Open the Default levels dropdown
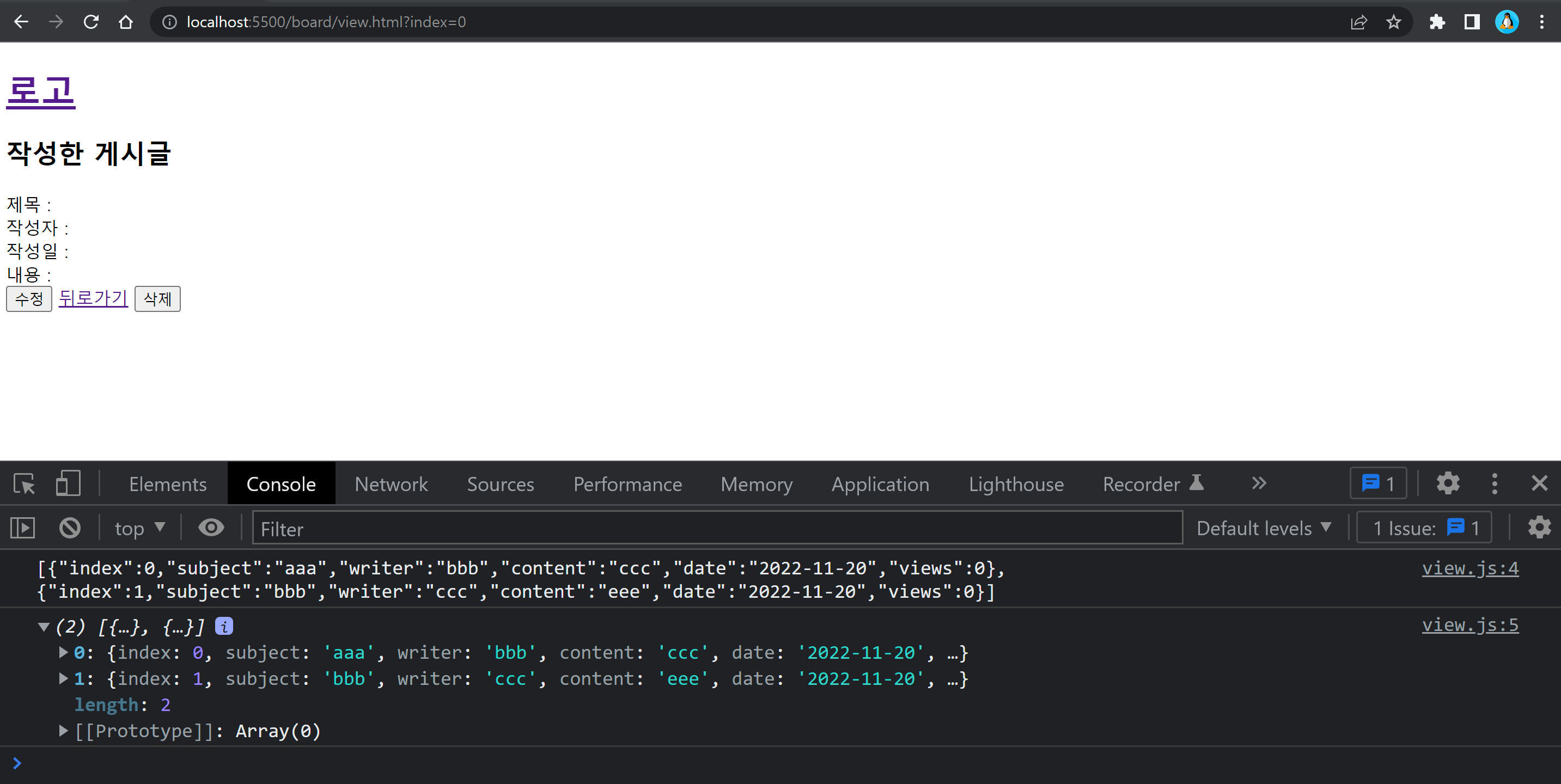This screenshot has width=1561, height=784. 1264,528
